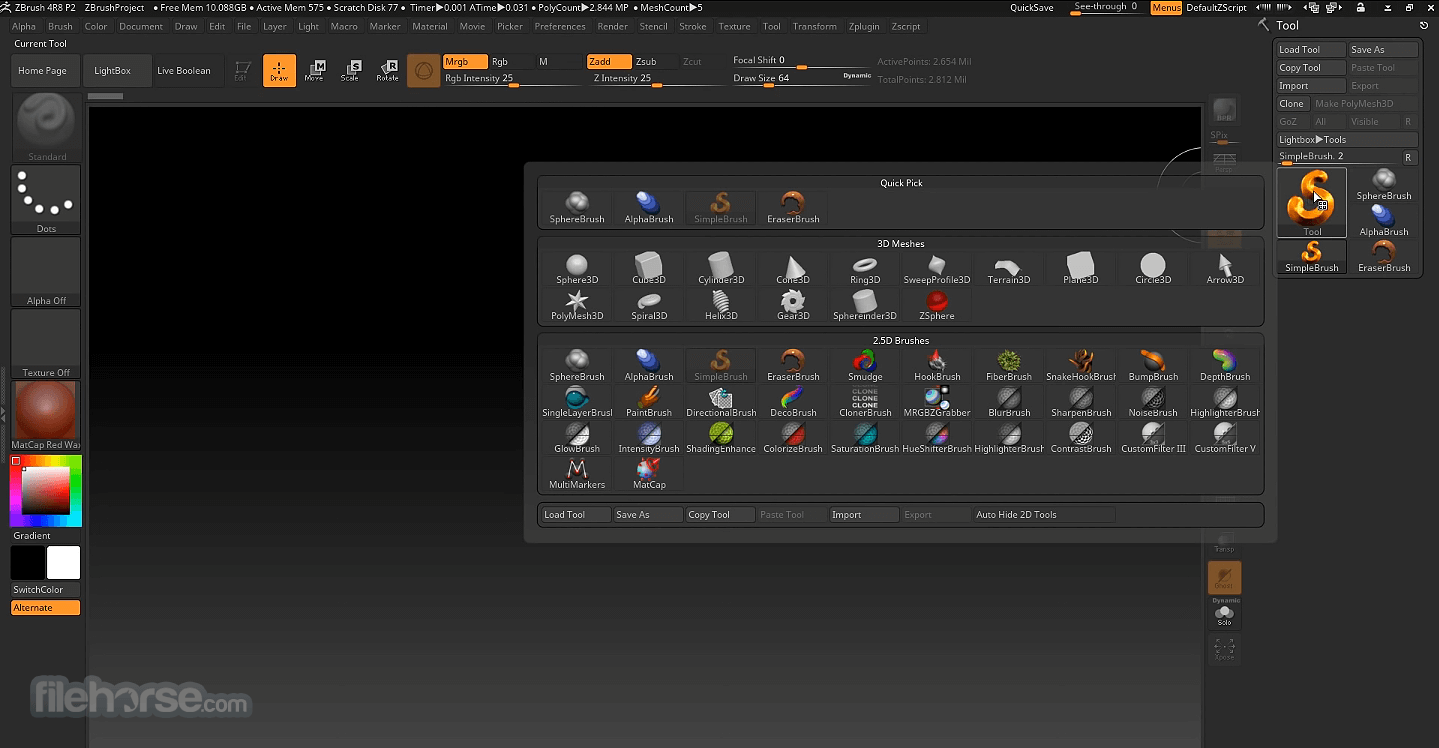Select the HookBrush tool

pos(937,366)
